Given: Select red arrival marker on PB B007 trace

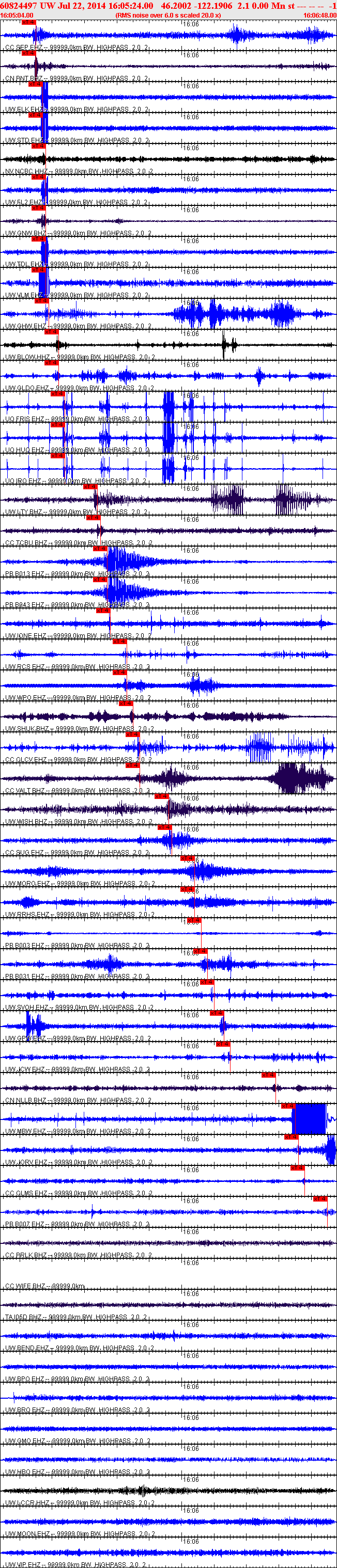Looking at the screenshot, I should click(x=320, y=1198).
